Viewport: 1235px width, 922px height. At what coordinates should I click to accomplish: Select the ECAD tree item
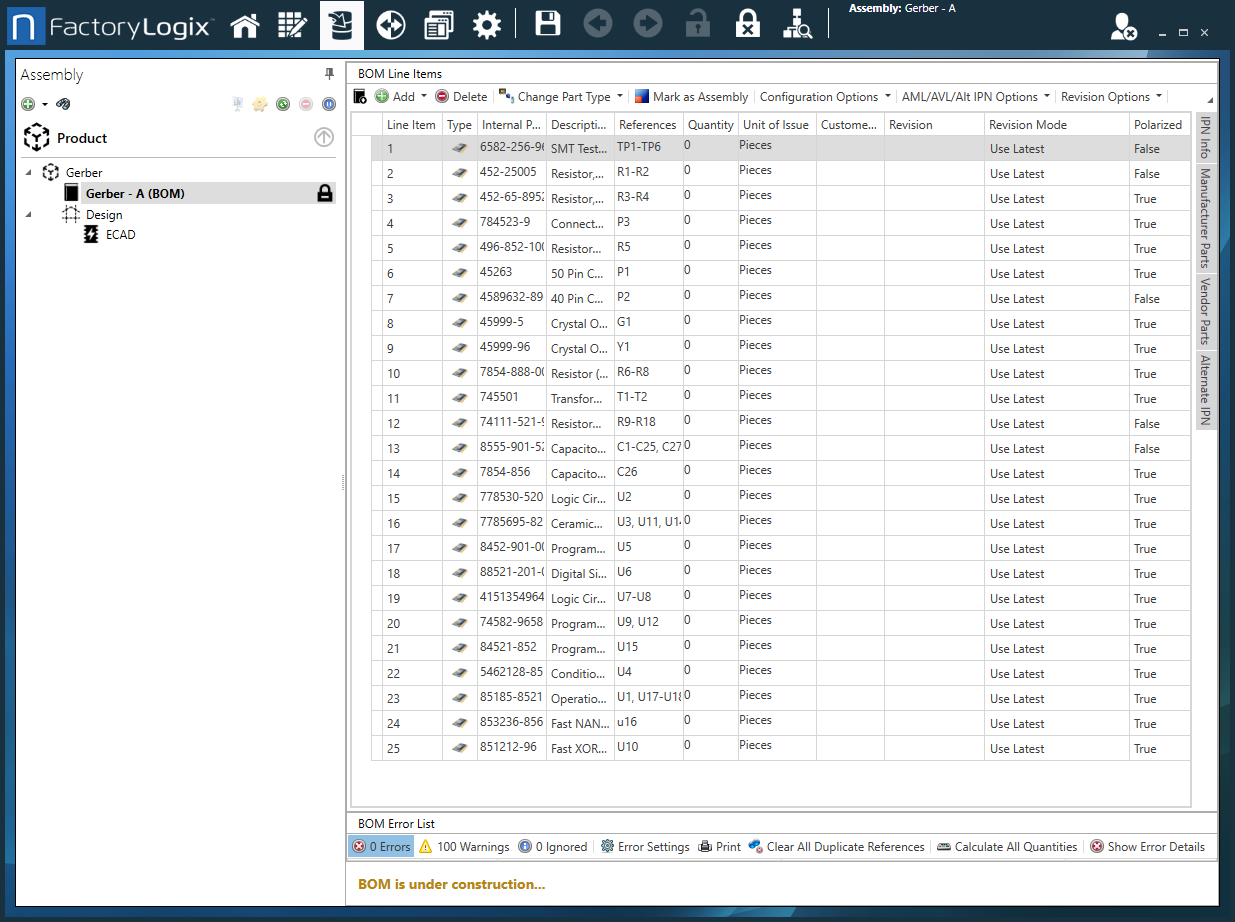tap(120, 235)
